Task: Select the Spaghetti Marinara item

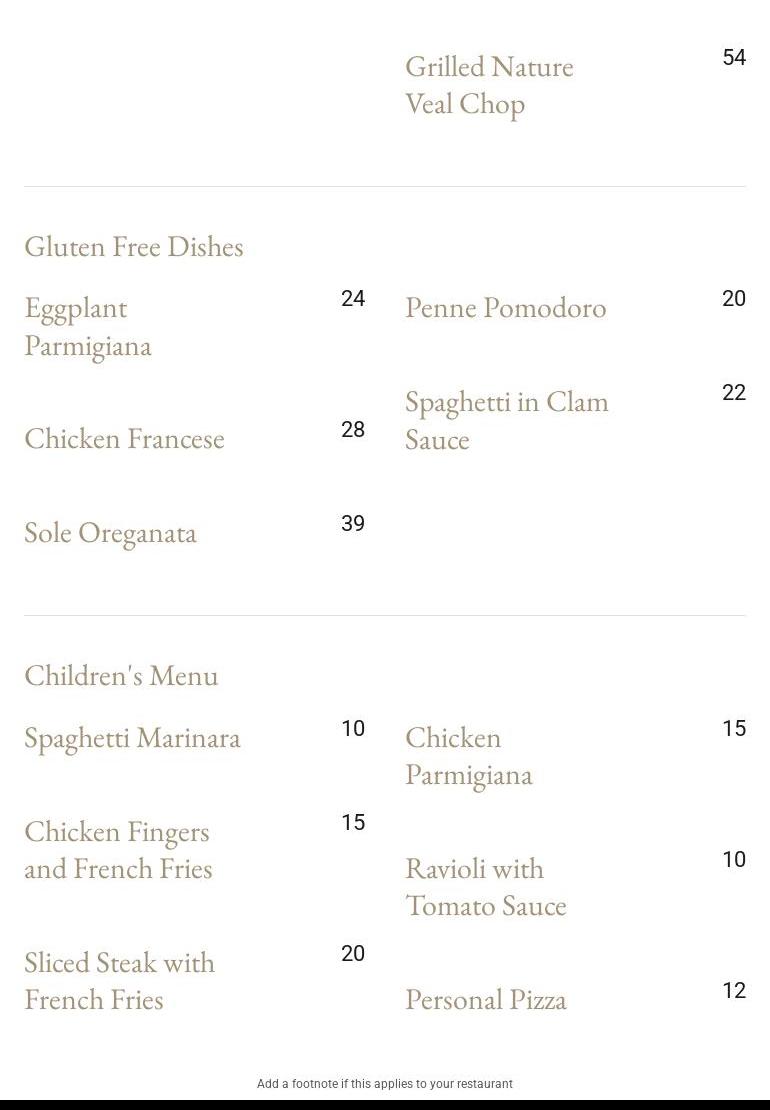Action: coord(132,738)
